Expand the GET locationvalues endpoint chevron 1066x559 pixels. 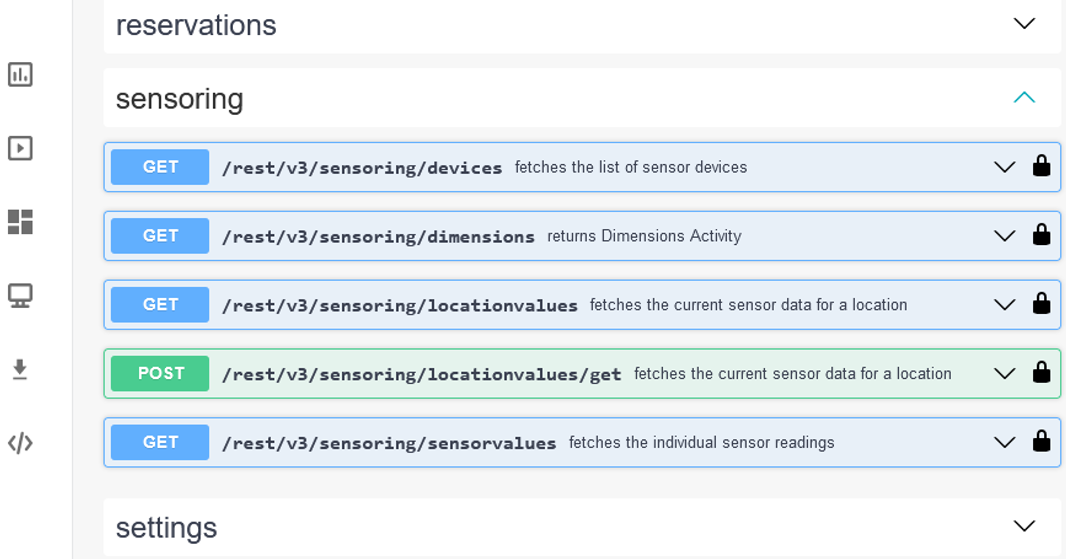click(x=1004, y=305)
